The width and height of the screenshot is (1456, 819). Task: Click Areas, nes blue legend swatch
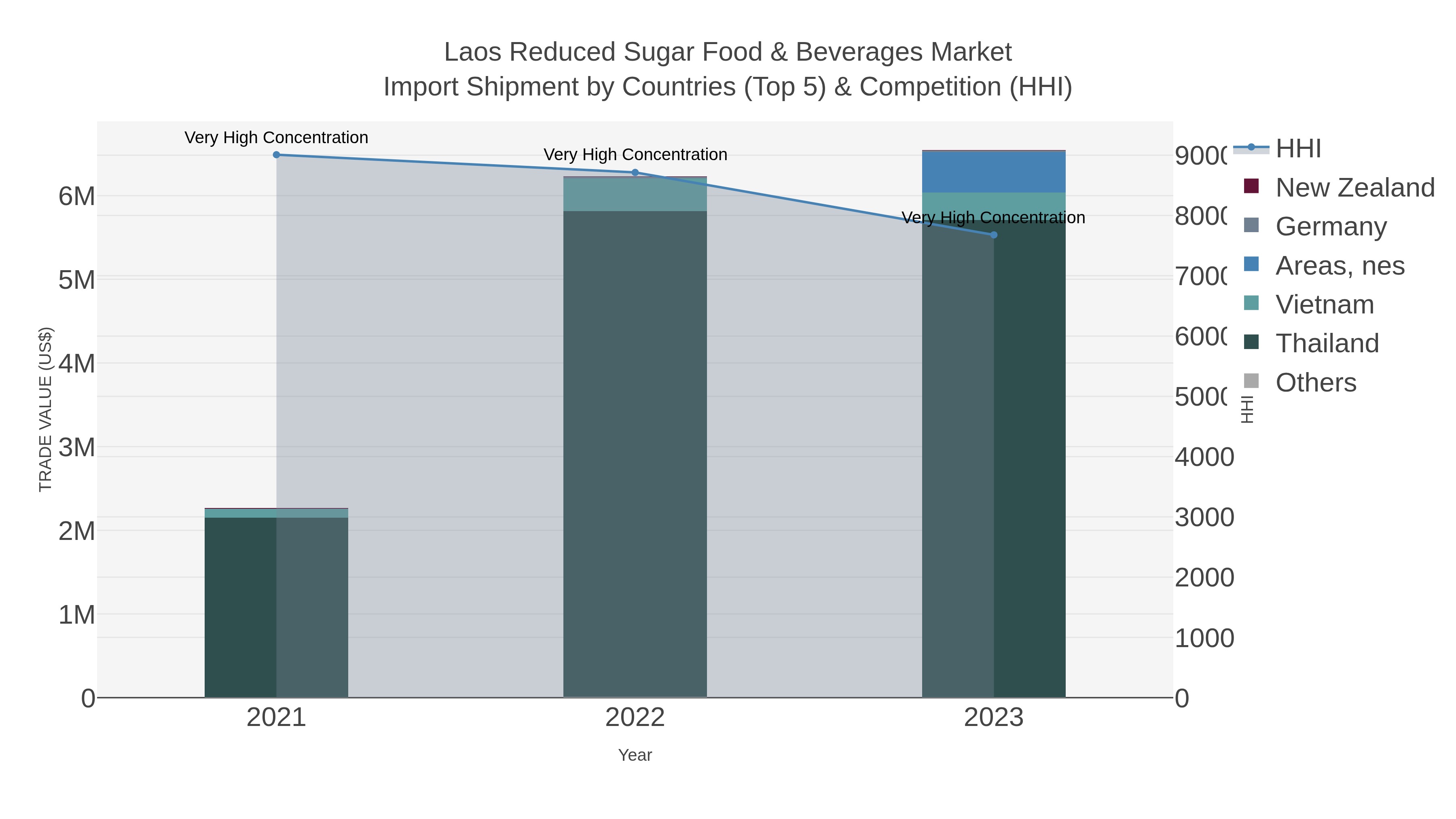[x=1251, y=264]
